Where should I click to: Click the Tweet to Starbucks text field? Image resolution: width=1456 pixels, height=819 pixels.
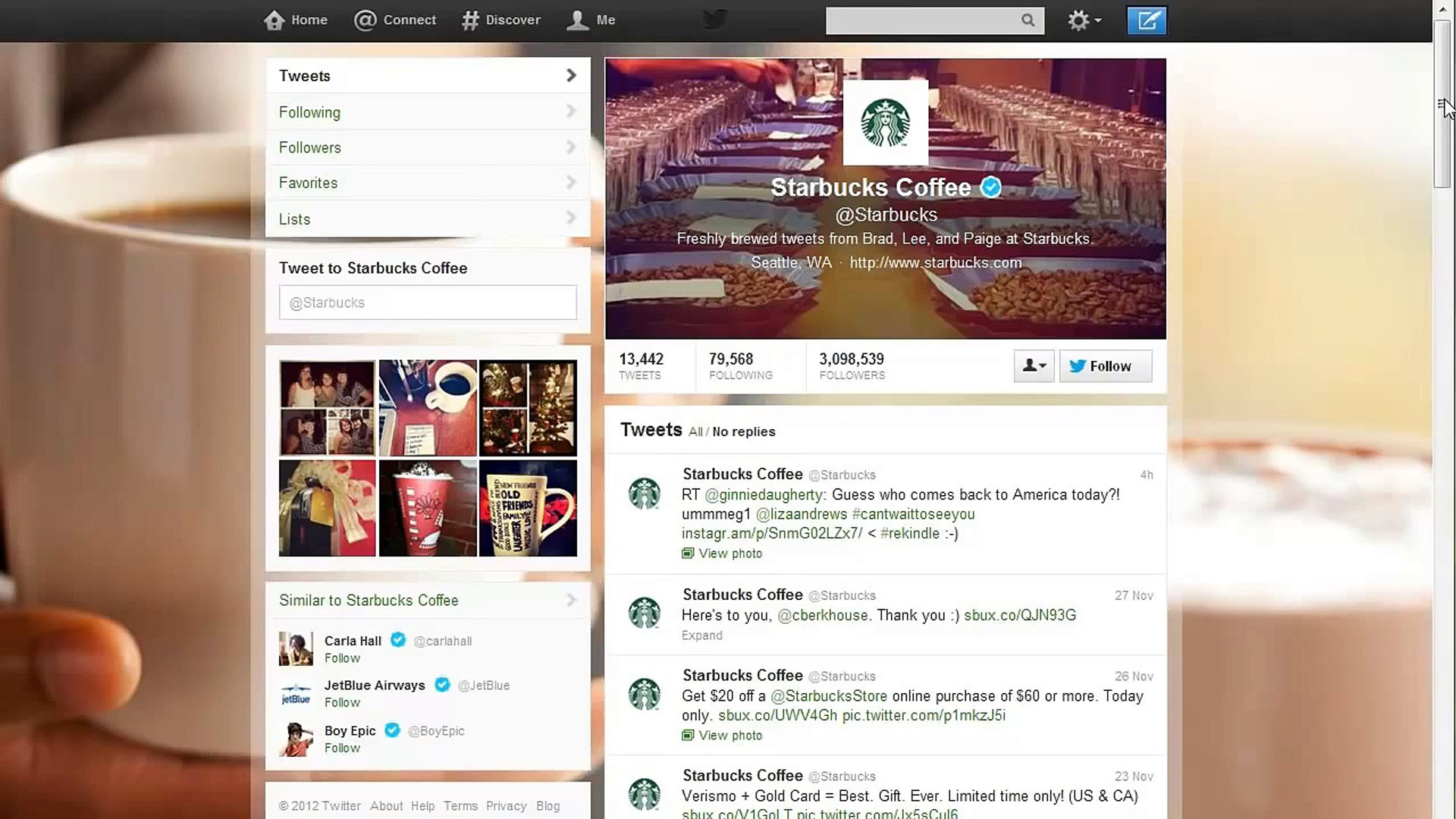click(428, 303)
